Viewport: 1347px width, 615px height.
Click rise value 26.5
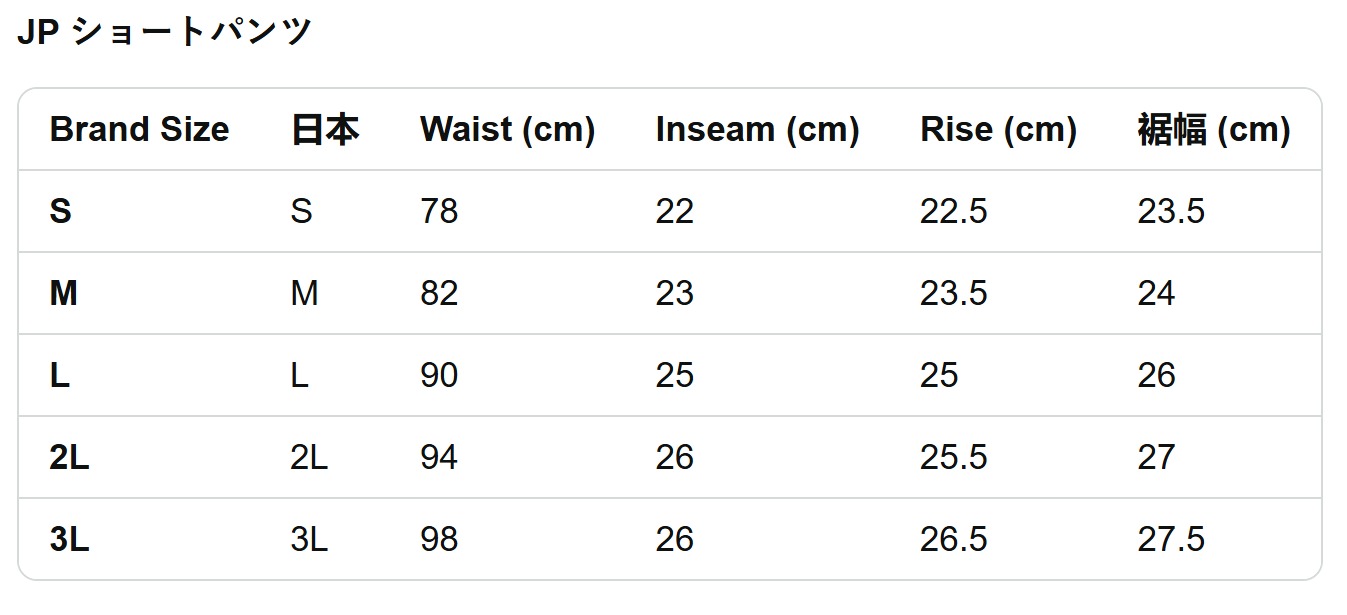(x=953, y=539)
